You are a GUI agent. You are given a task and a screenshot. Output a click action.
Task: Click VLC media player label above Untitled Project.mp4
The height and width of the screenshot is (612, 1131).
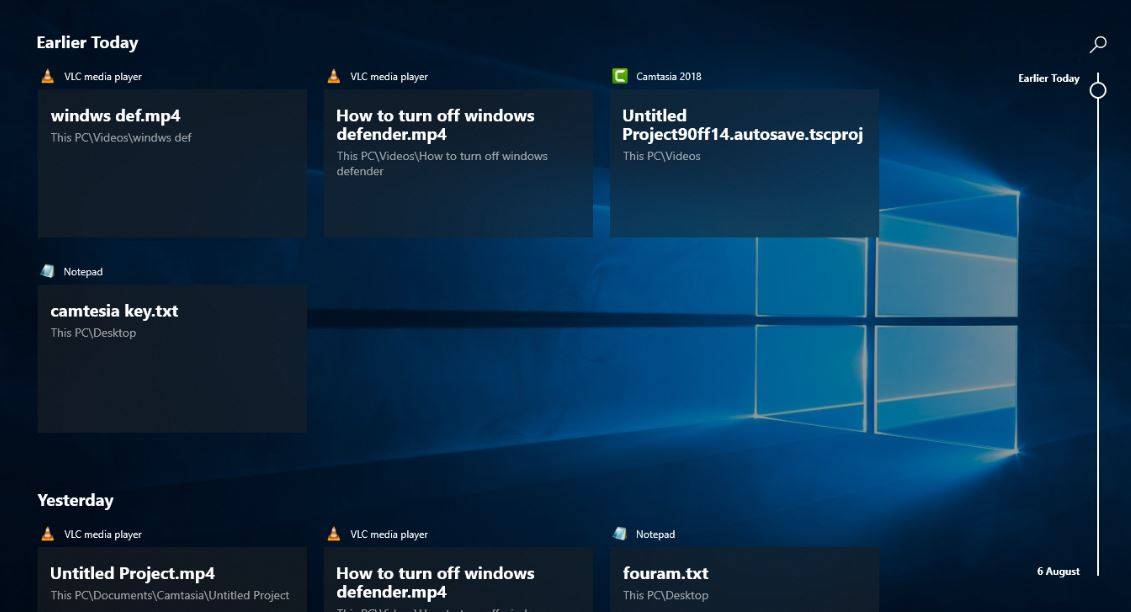click(102, 535)
